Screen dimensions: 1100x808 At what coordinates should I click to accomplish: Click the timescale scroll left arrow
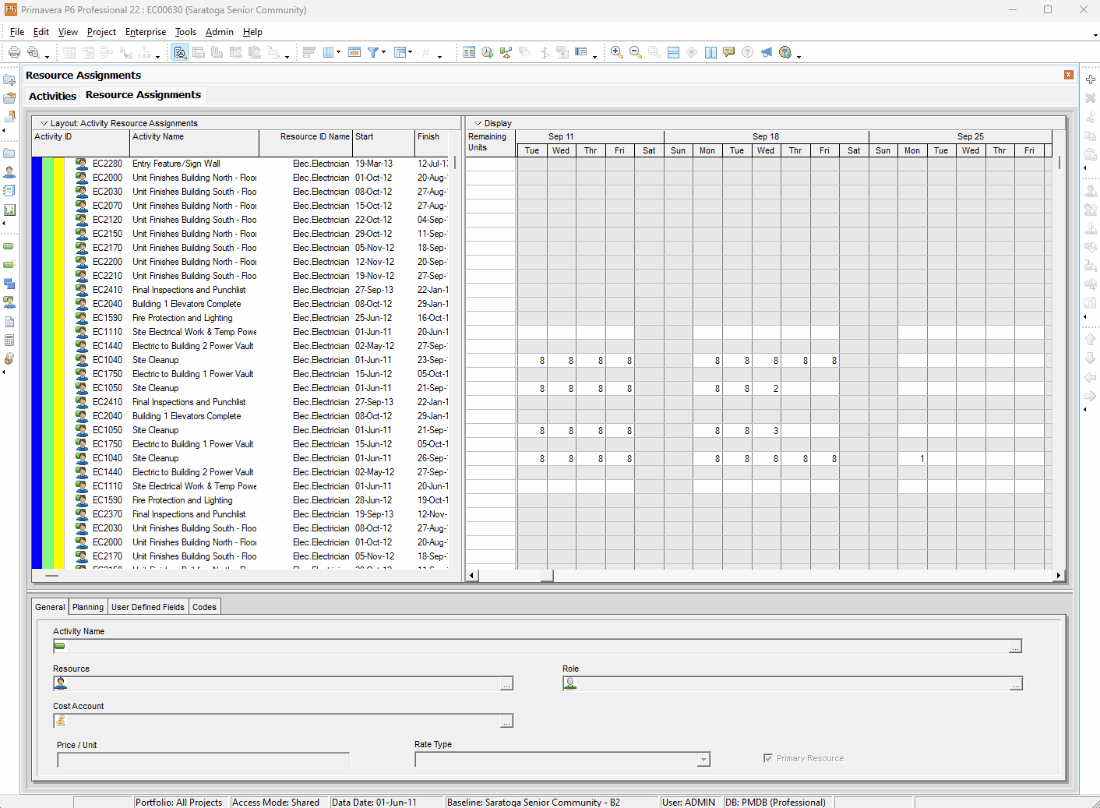472,576
